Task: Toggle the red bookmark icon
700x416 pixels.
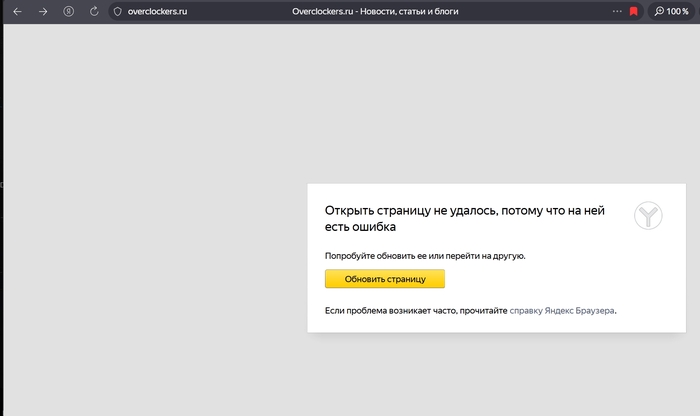Action: [633, 11]
